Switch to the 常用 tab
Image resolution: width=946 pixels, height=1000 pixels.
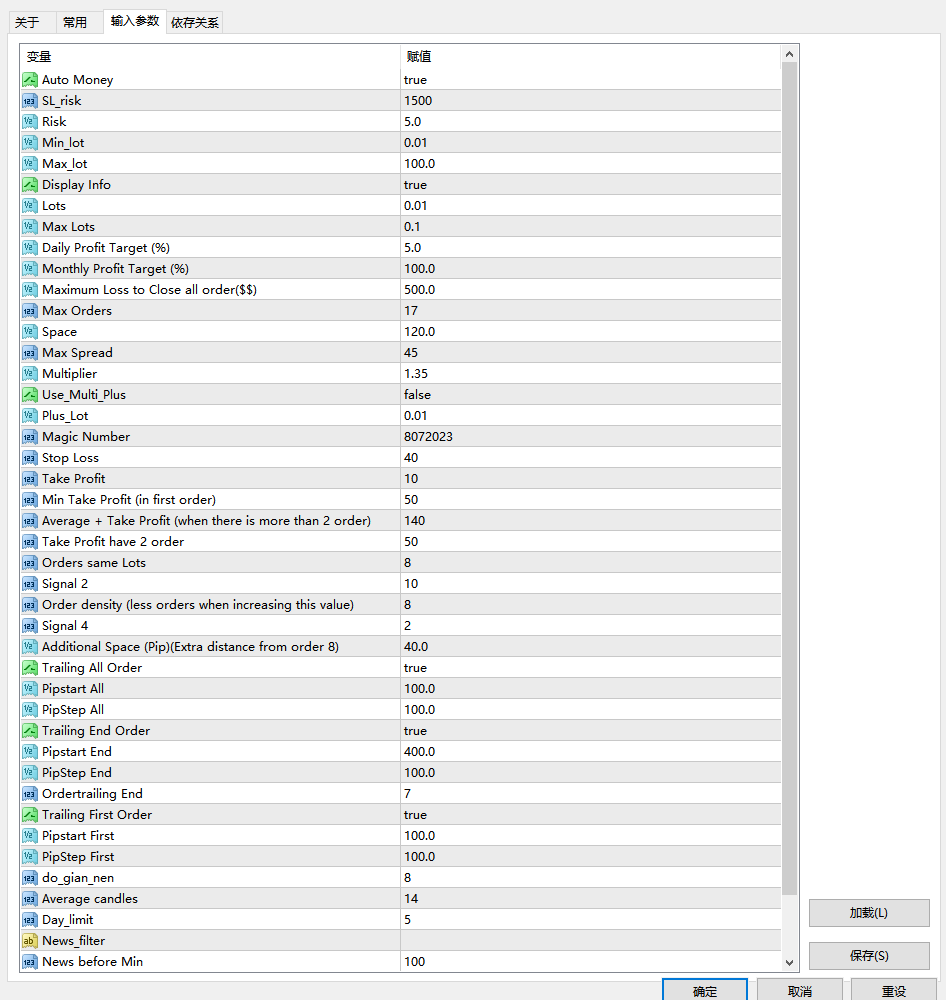(x=75, y=22)
